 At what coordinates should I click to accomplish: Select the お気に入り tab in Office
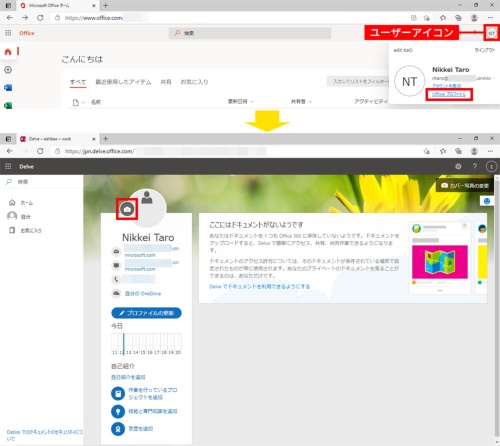(x=194, y=82)
